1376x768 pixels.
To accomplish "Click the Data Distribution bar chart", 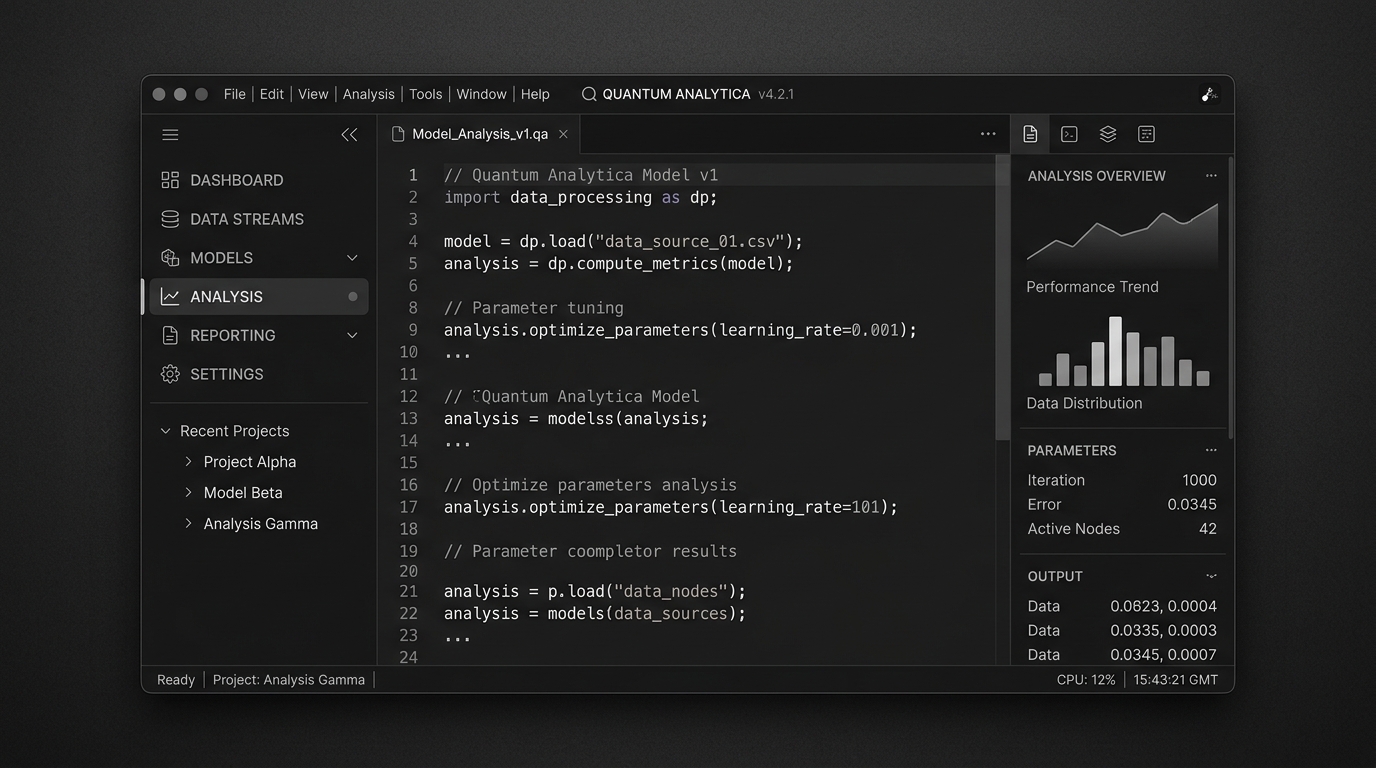I will coord(1124,351).
